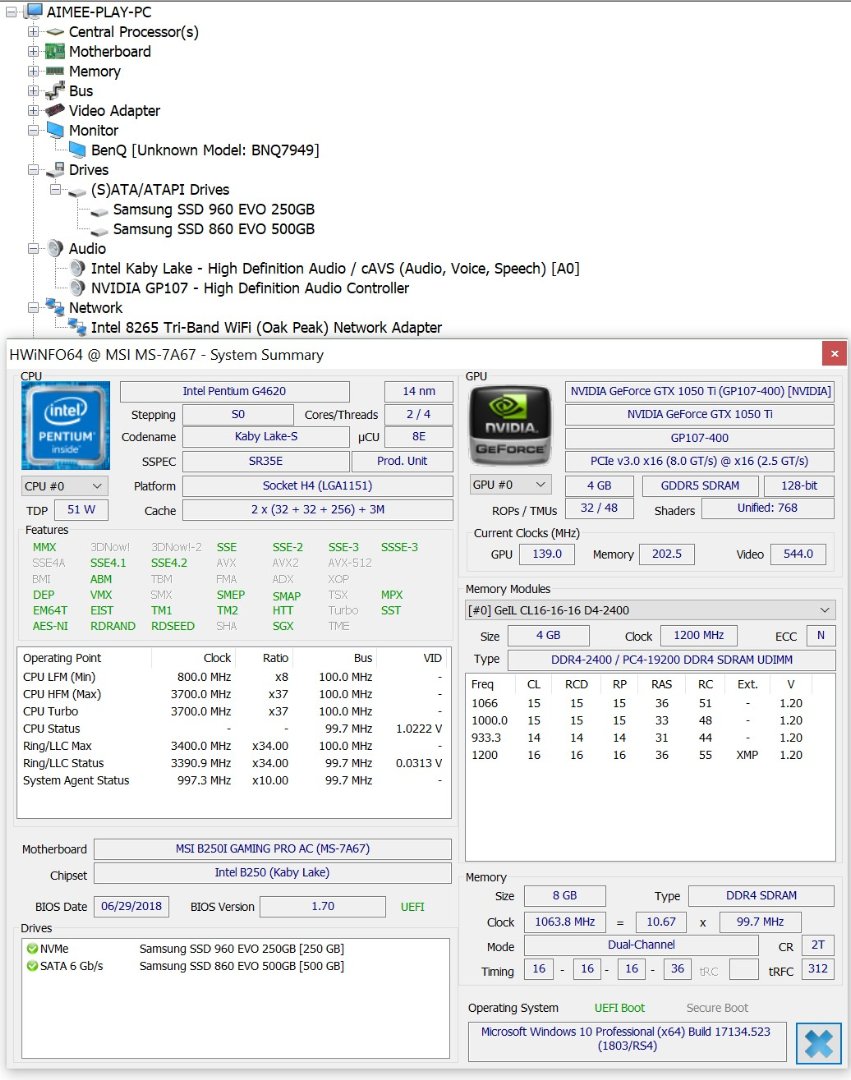Screen dimensions: 851x1080
Task: Click the Samsung SSD 960 EVO drive icon in tree
Action: coord(99,211)
